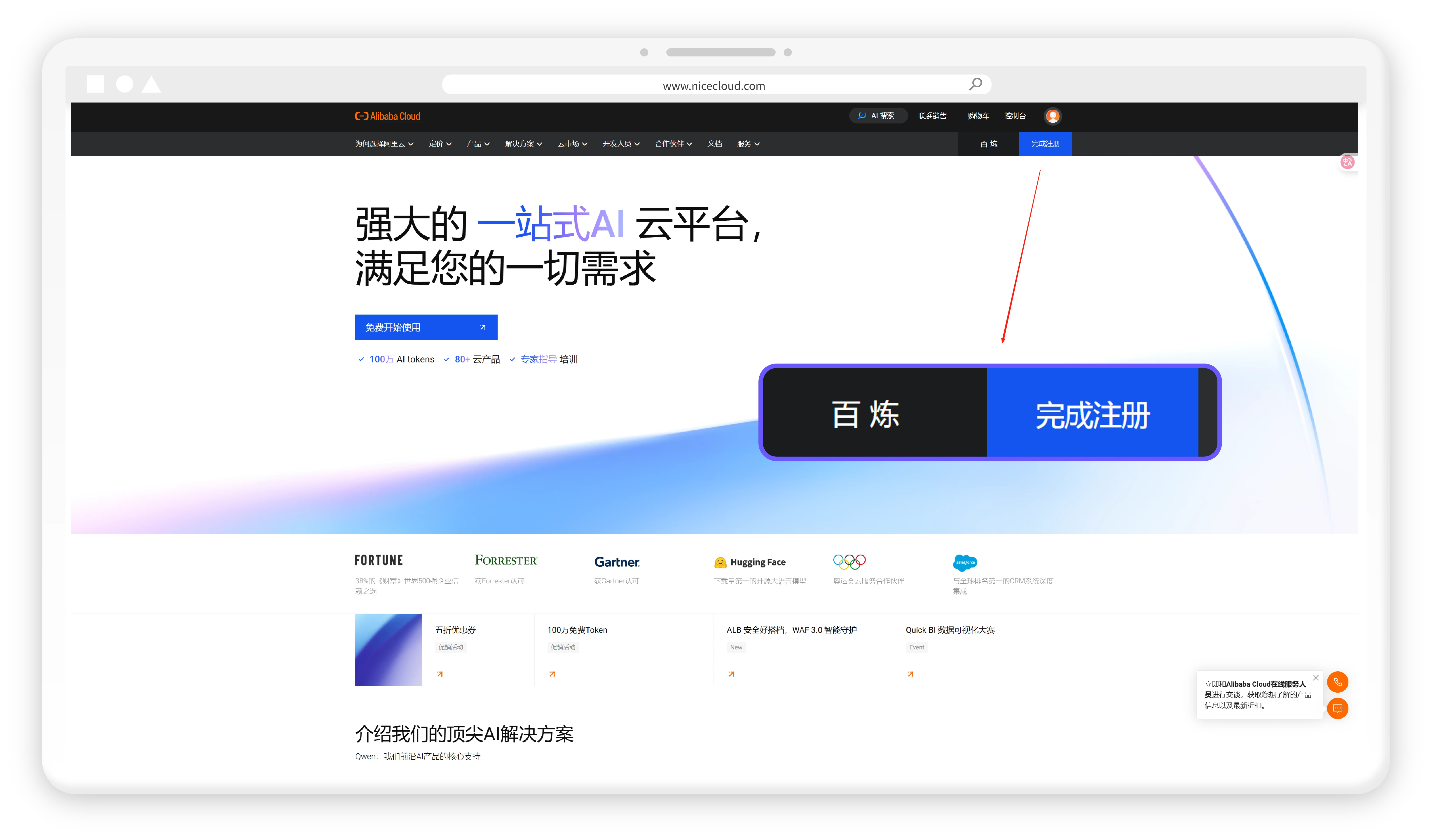Click 获Forrester认可 caption text

(x=499, y=581)
